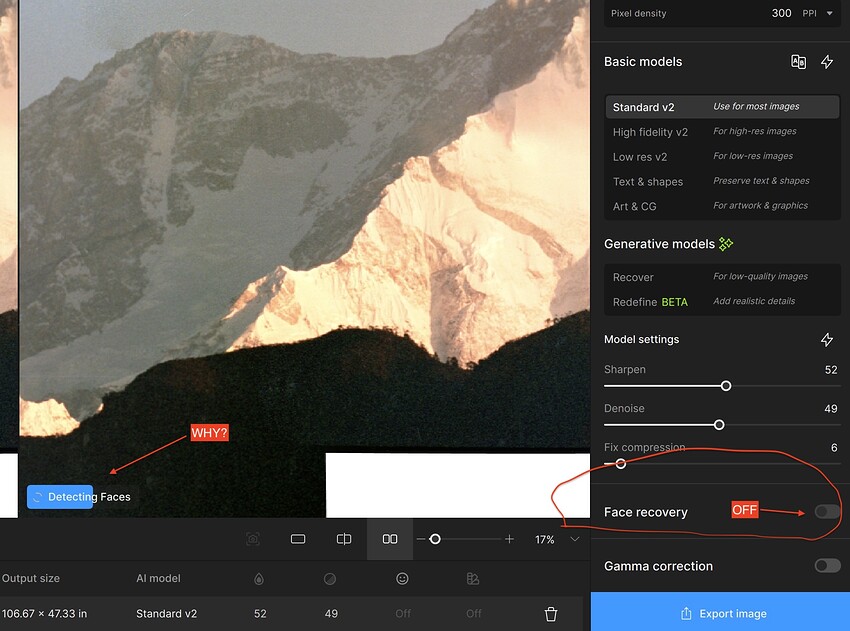This screenshot has width=850, height=631.
Task: Click the model comparison icon next to Basic models
Action: tap(798, 61)
